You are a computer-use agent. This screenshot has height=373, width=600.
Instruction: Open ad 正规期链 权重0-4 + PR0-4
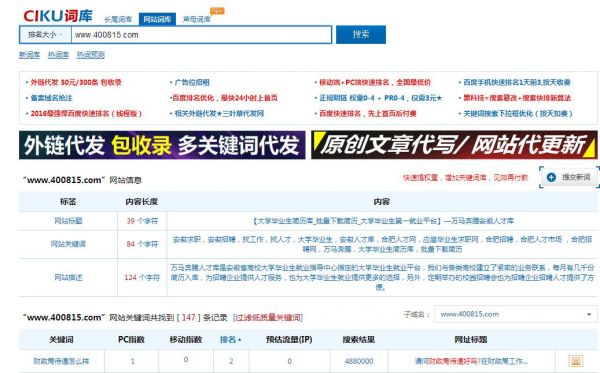tap(380, 98)
